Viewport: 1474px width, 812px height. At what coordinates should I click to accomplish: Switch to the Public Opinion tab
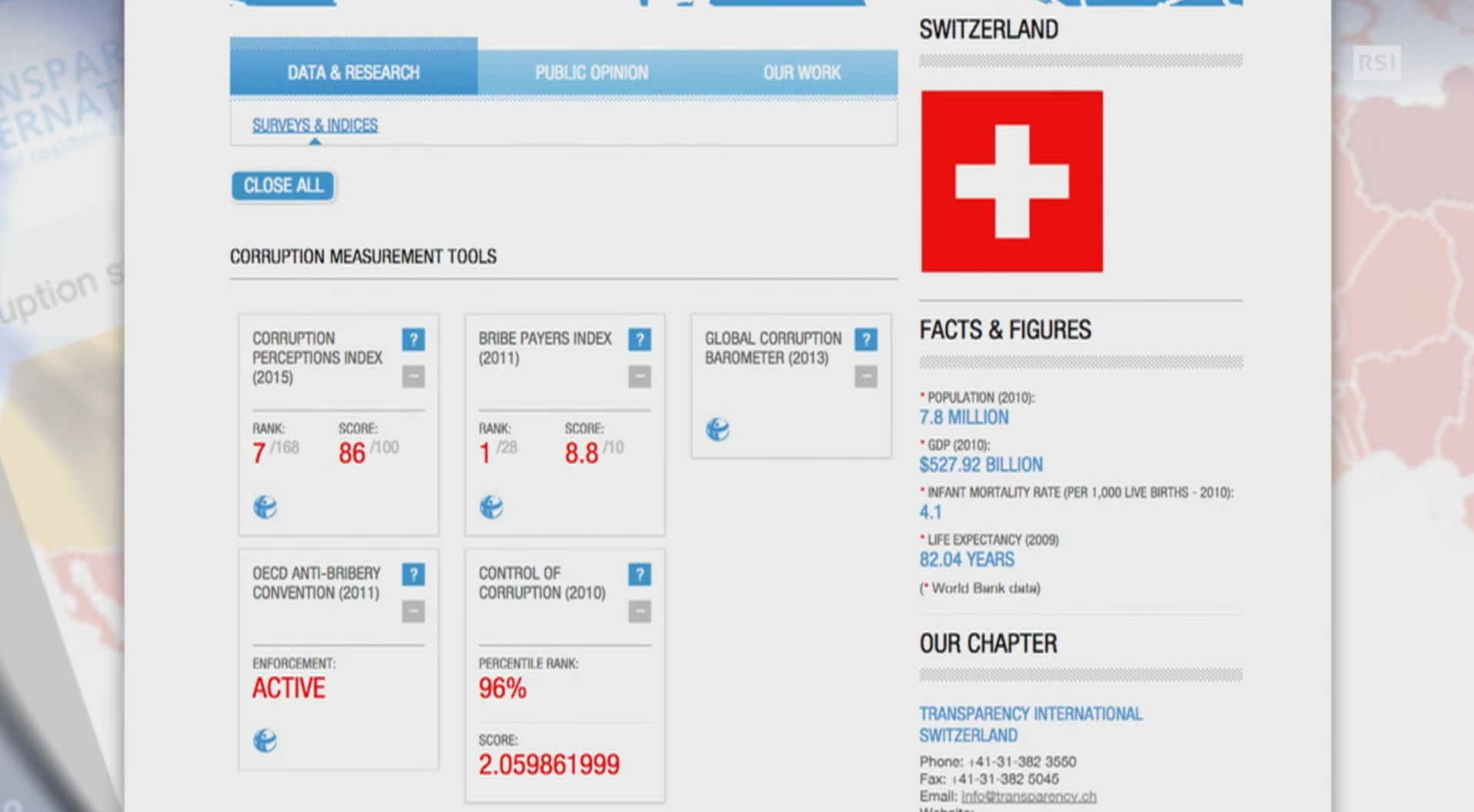(x=591, y=73)
